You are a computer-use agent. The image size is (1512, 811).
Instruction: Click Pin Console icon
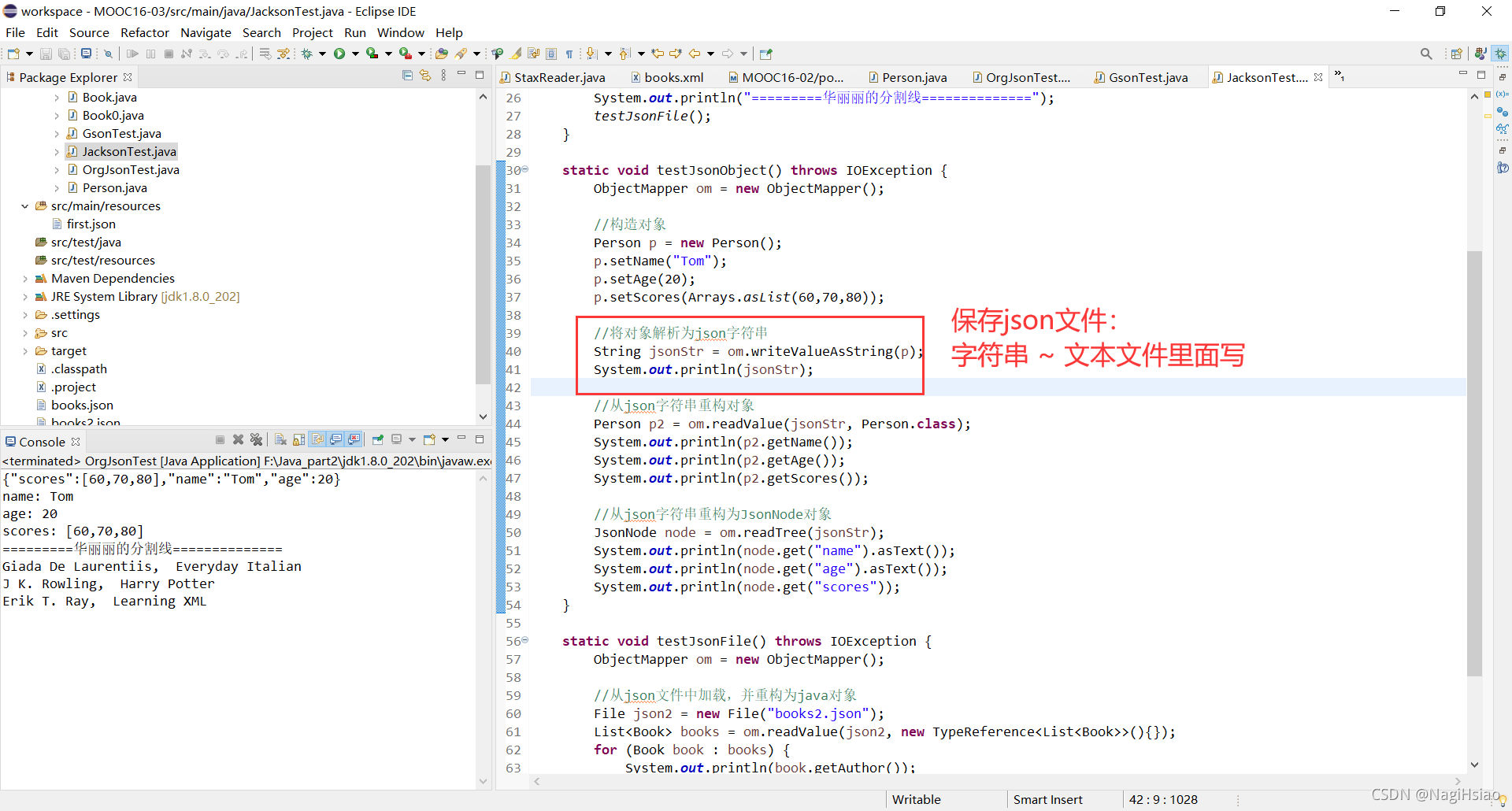click(x=378, y=439)
